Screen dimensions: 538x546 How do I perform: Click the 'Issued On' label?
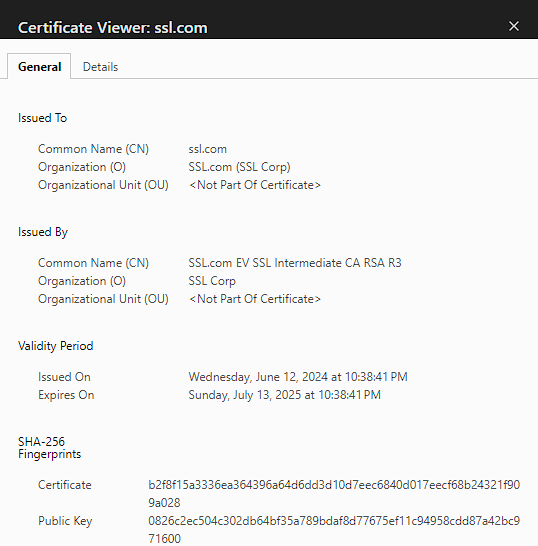pos(64,377)
